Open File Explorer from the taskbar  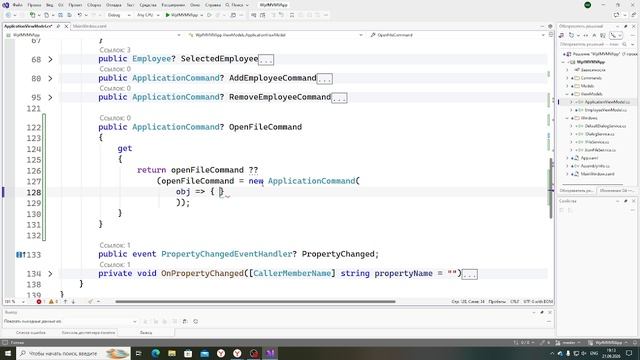click(x=172, y=353)
